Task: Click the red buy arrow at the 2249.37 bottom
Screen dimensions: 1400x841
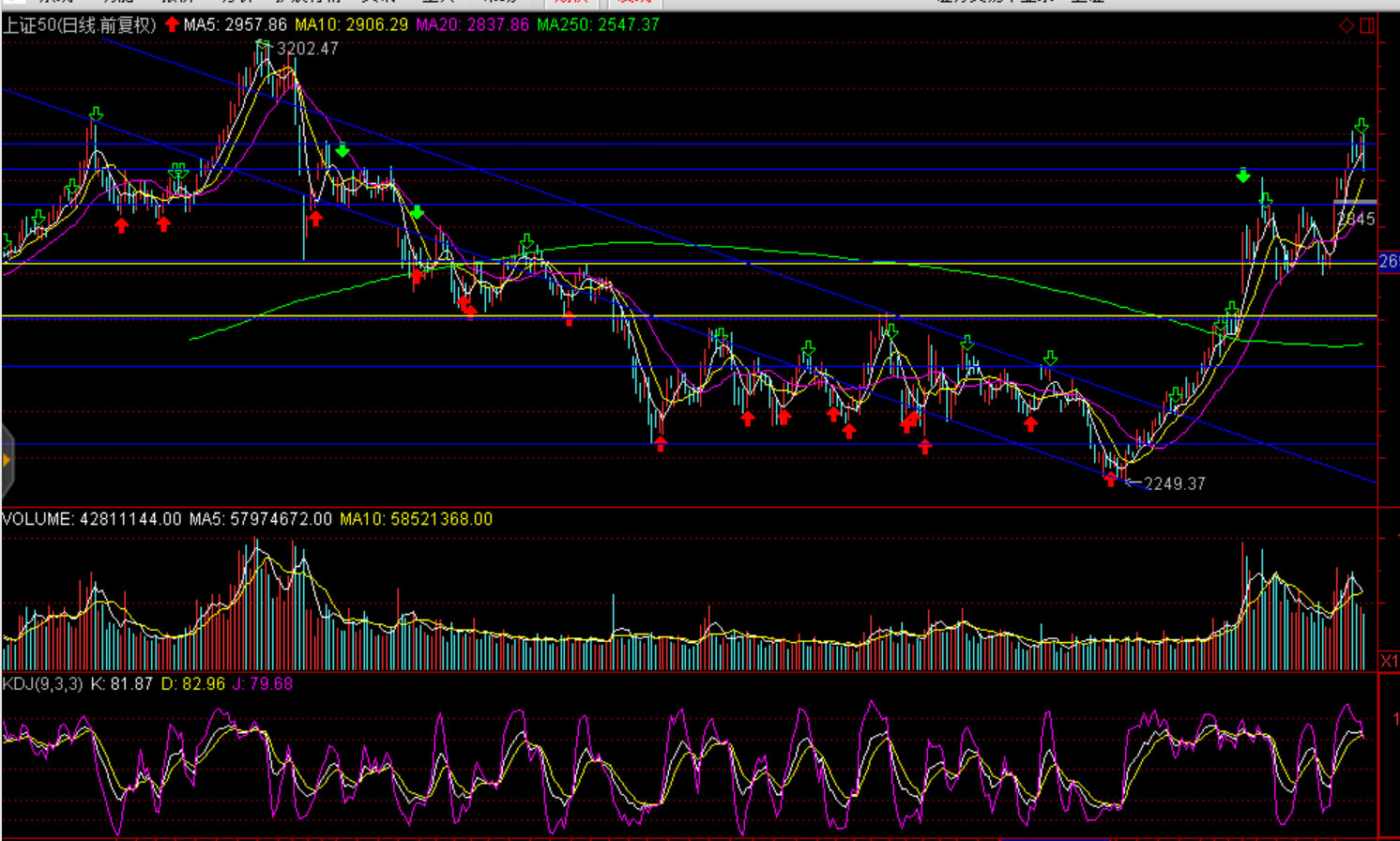Action: pos(1111,480)
